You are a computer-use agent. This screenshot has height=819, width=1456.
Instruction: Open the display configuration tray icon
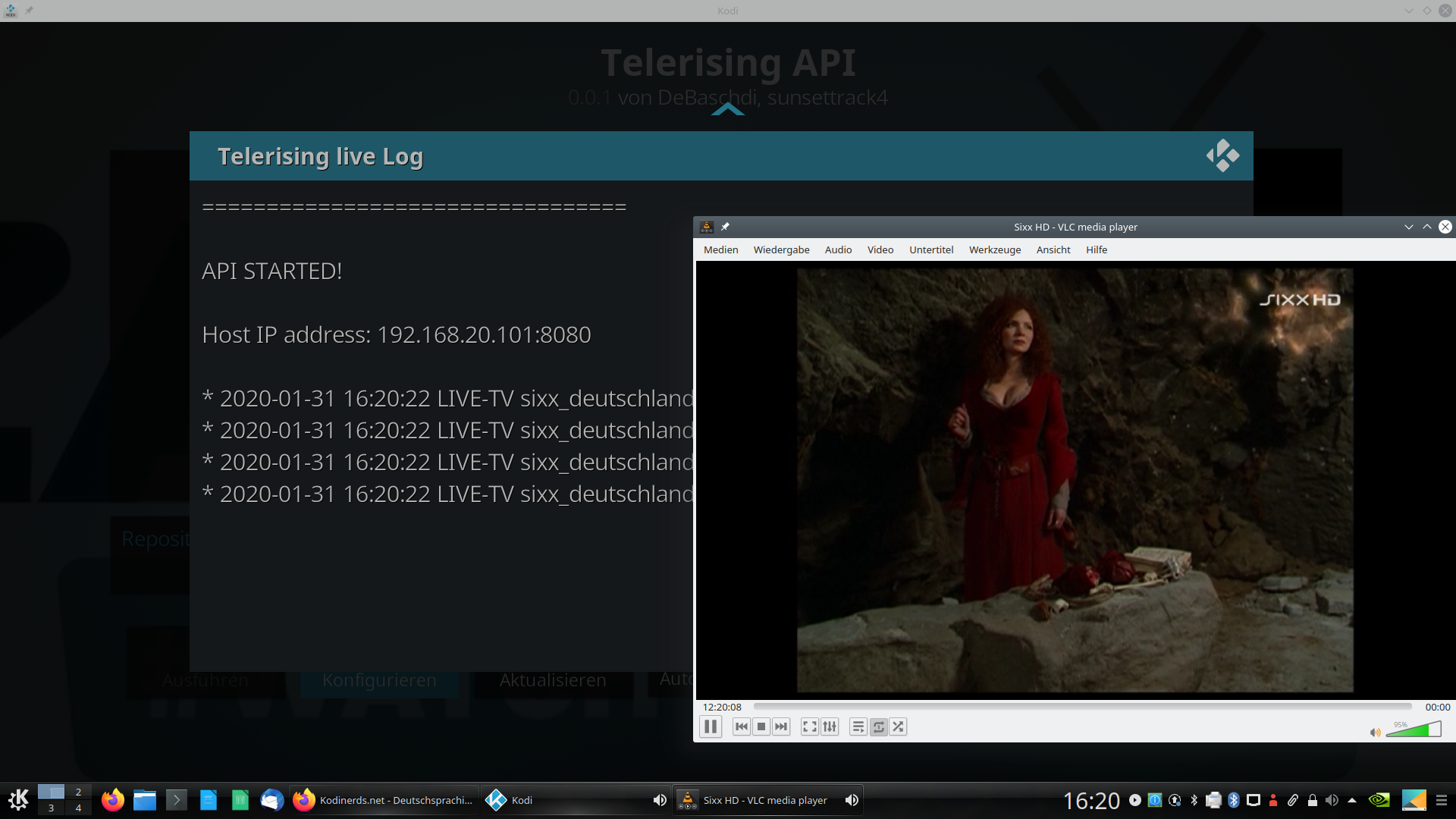click(x=1254, y=800)
